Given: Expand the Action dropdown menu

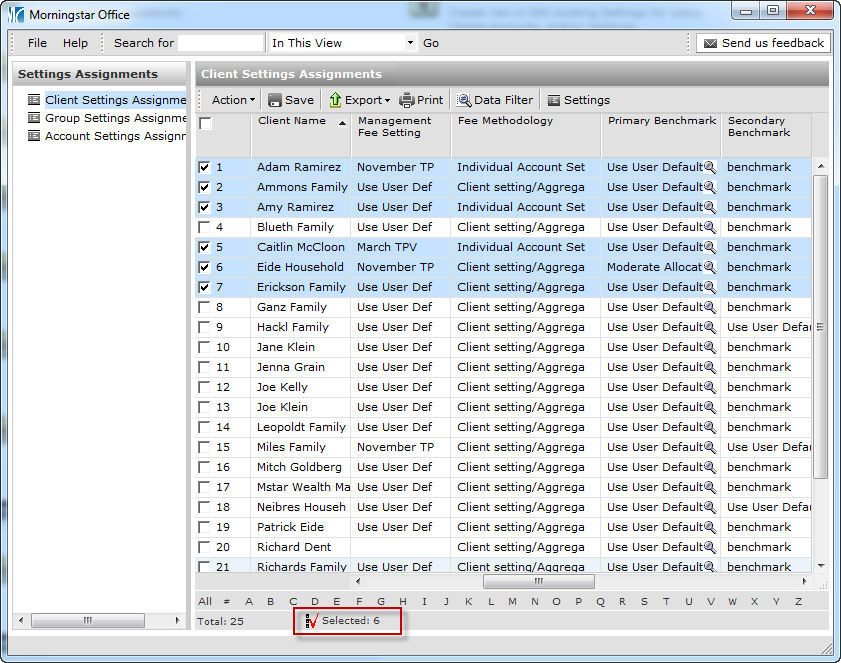Looking at the screenshot, I should click(x=233, y=100).
